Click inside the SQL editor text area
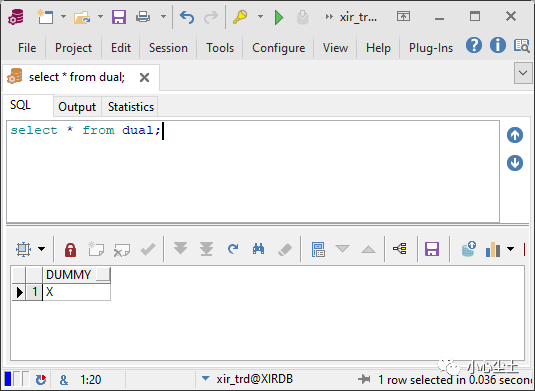The width and height of the screenshot is (535, 391). click(x=253, y=172)
